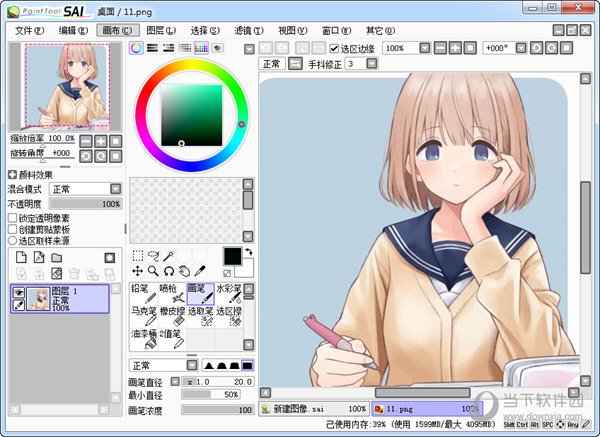Rotate view counterclockwise in navigator
Image resolution: width=600 pixels, height=437 pixels.
tap(86, 156)
